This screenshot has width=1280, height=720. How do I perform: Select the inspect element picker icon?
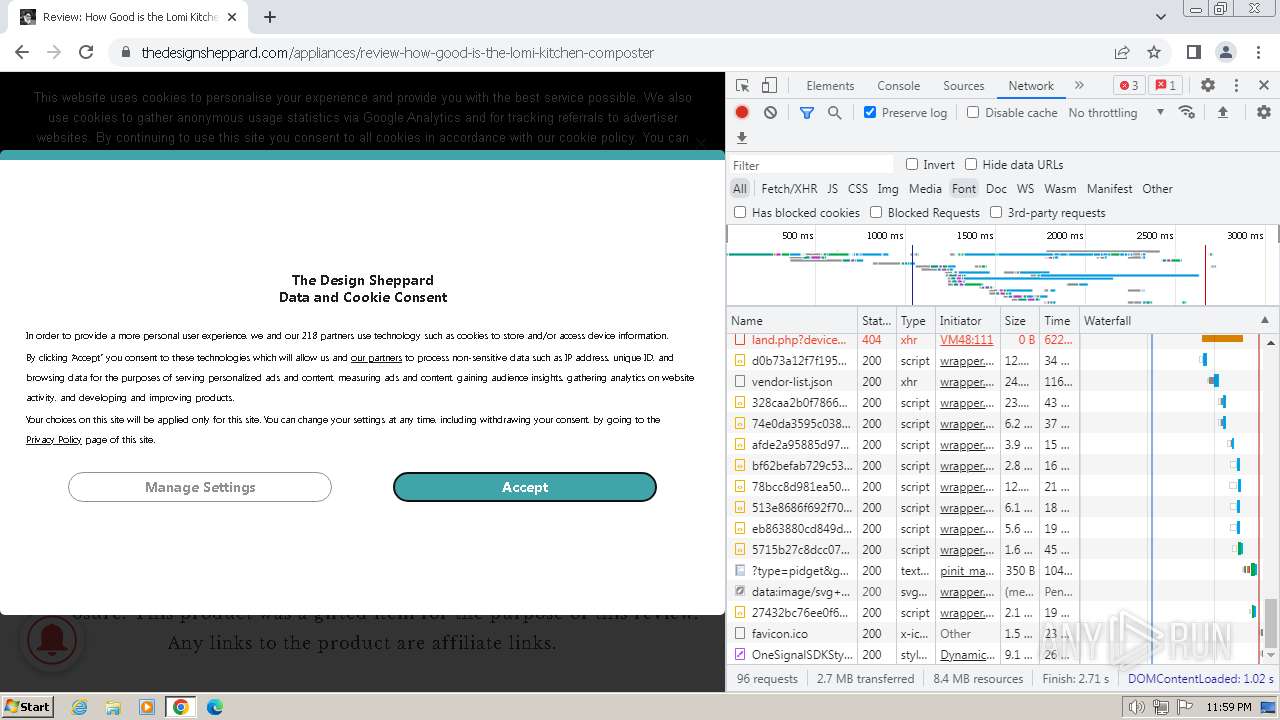(742, 86)
